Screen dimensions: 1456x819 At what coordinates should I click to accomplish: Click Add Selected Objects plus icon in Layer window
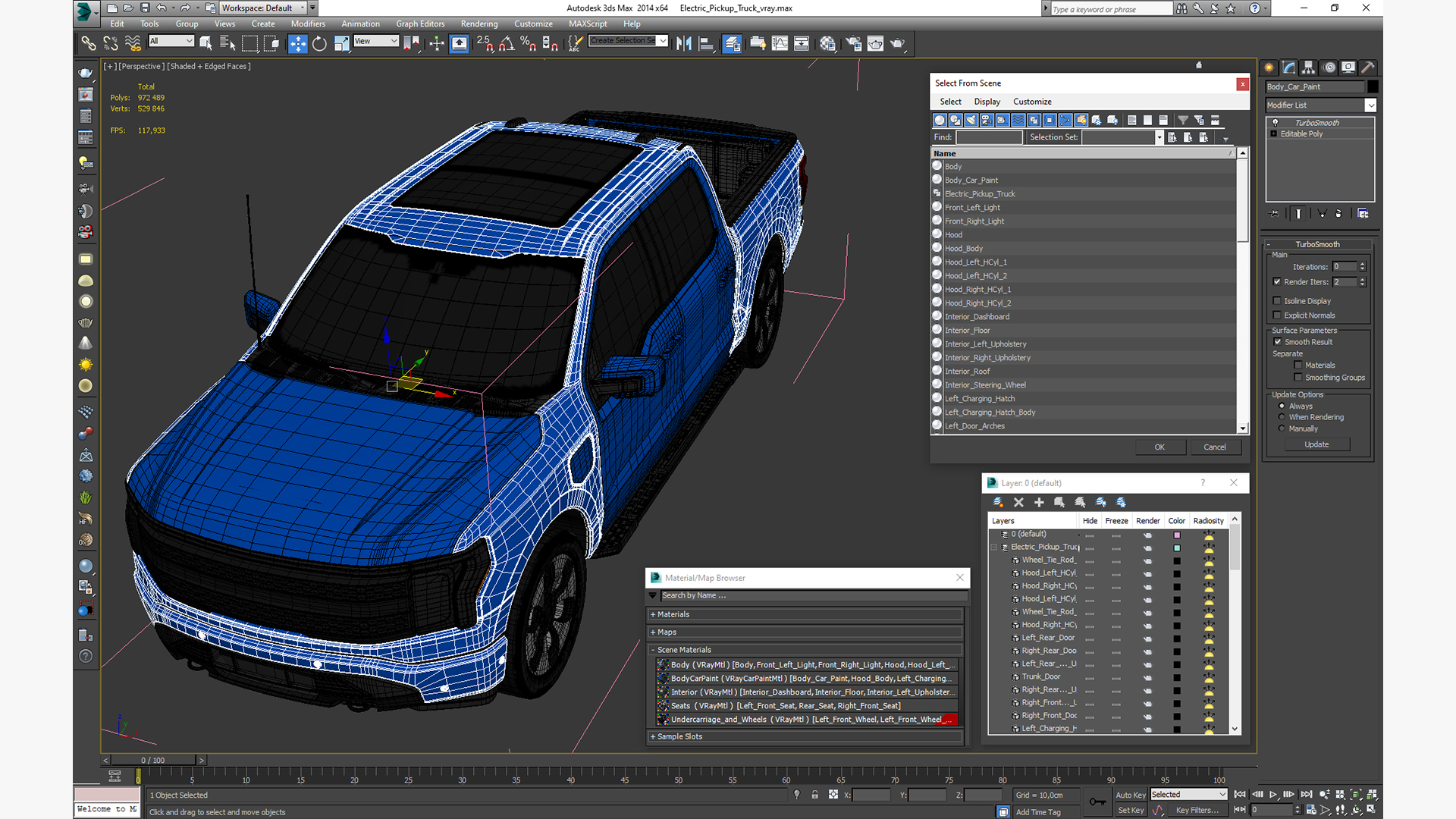point(1039,502)
